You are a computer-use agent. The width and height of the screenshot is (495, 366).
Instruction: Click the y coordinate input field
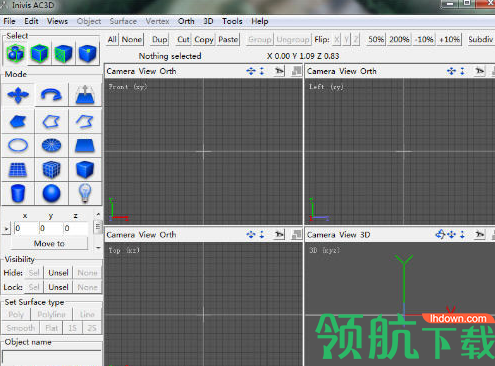[51, 228]
